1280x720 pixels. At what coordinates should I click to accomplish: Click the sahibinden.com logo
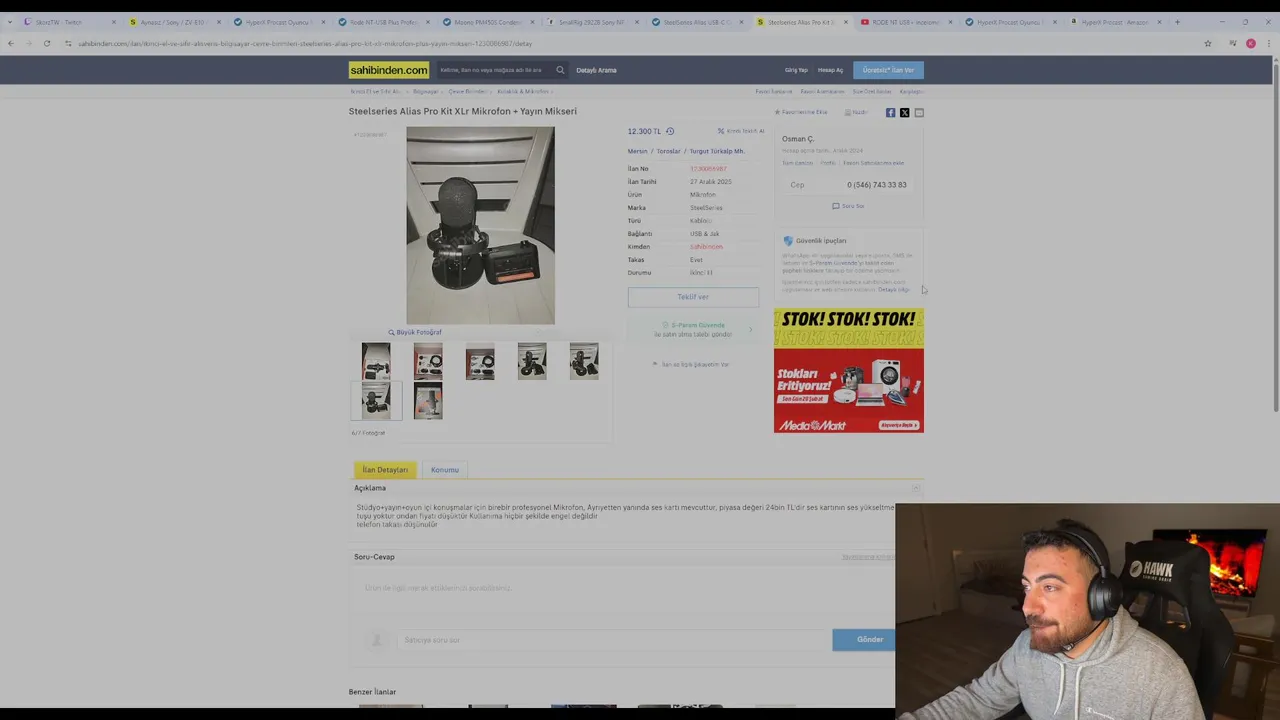click(389, 70)
